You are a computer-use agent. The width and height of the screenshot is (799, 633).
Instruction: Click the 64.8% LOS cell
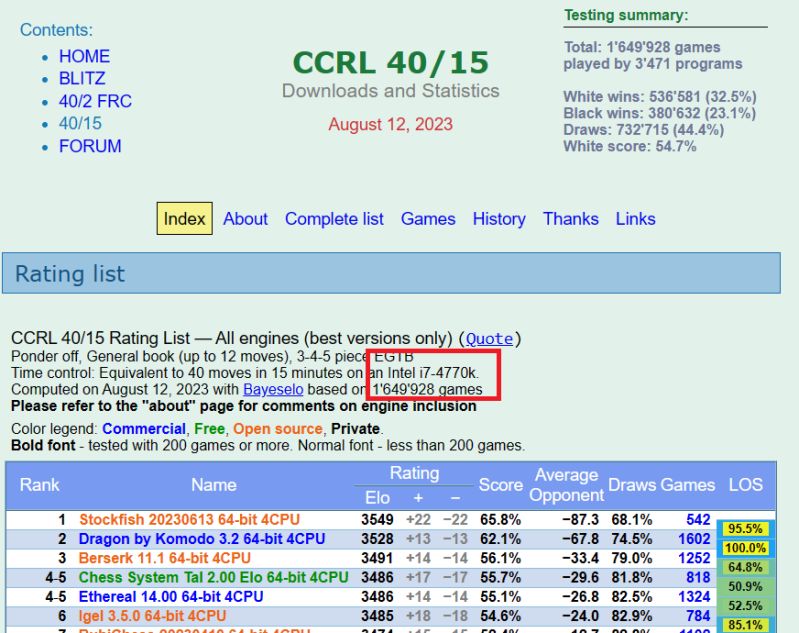[745, 567]
